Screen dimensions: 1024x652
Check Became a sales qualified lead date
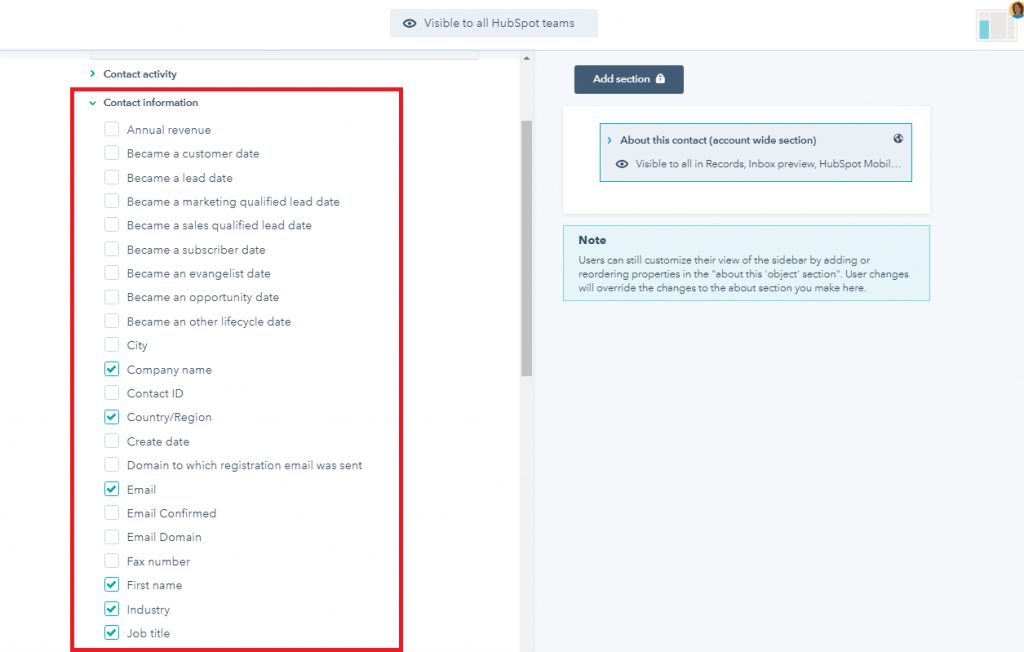pyautogui.click(x=112, y=225)
